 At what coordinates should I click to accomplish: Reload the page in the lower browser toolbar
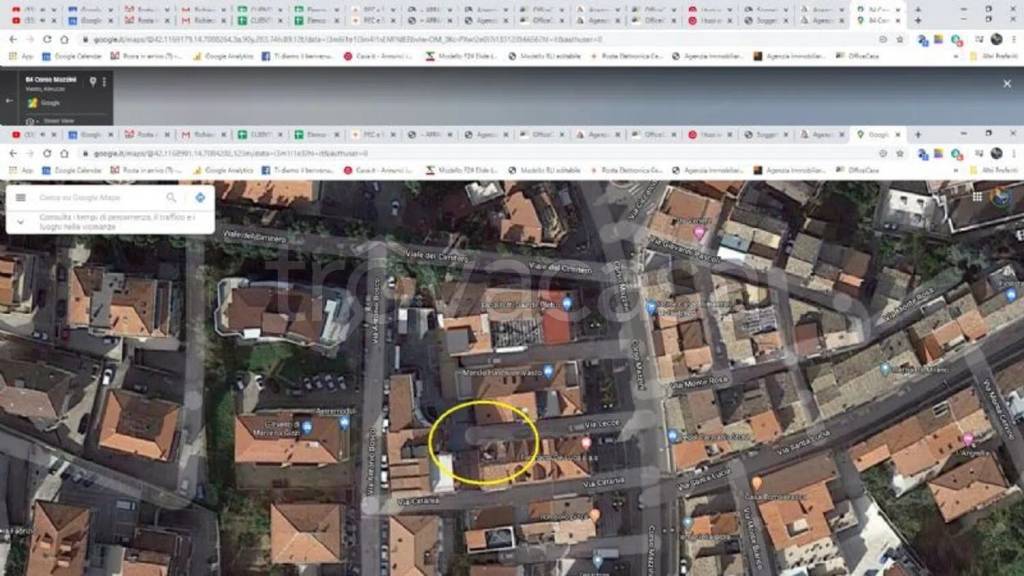point(47,153)
